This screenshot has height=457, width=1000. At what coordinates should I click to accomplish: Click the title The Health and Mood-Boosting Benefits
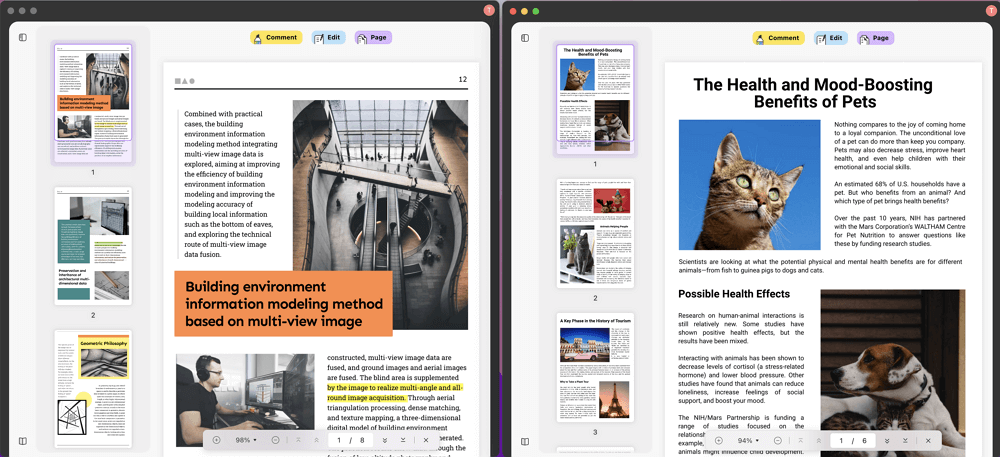click(x=812, y=93)
